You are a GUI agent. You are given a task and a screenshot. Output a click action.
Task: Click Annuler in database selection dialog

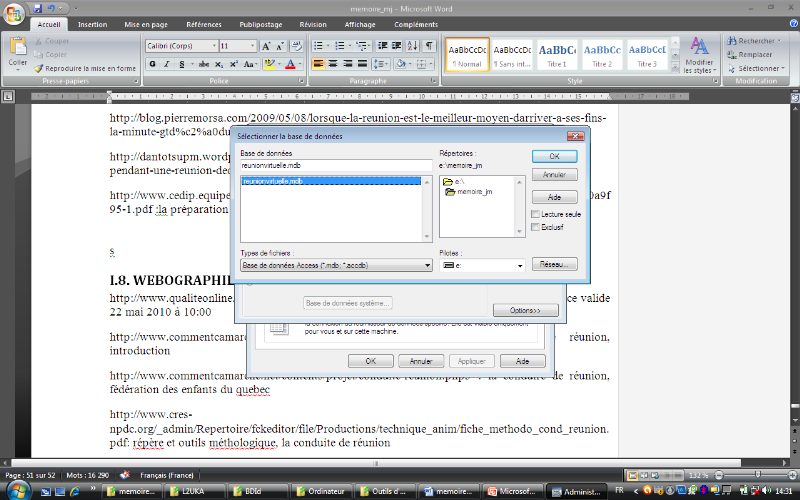point(555,174)
